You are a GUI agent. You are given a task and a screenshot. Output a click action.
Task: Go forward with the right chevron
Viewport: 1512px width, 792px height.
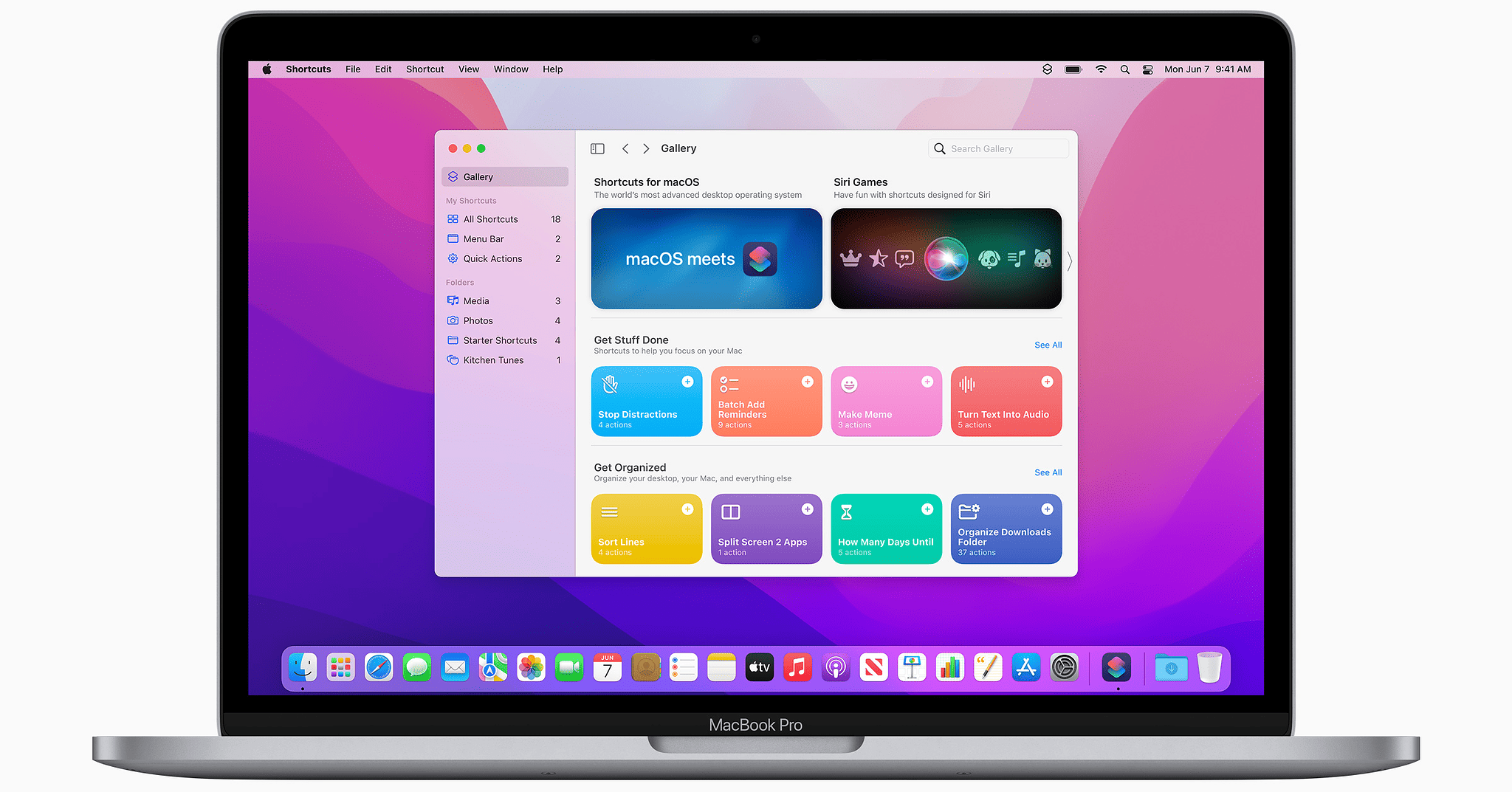pyautogui.click(x=646, y=148)
